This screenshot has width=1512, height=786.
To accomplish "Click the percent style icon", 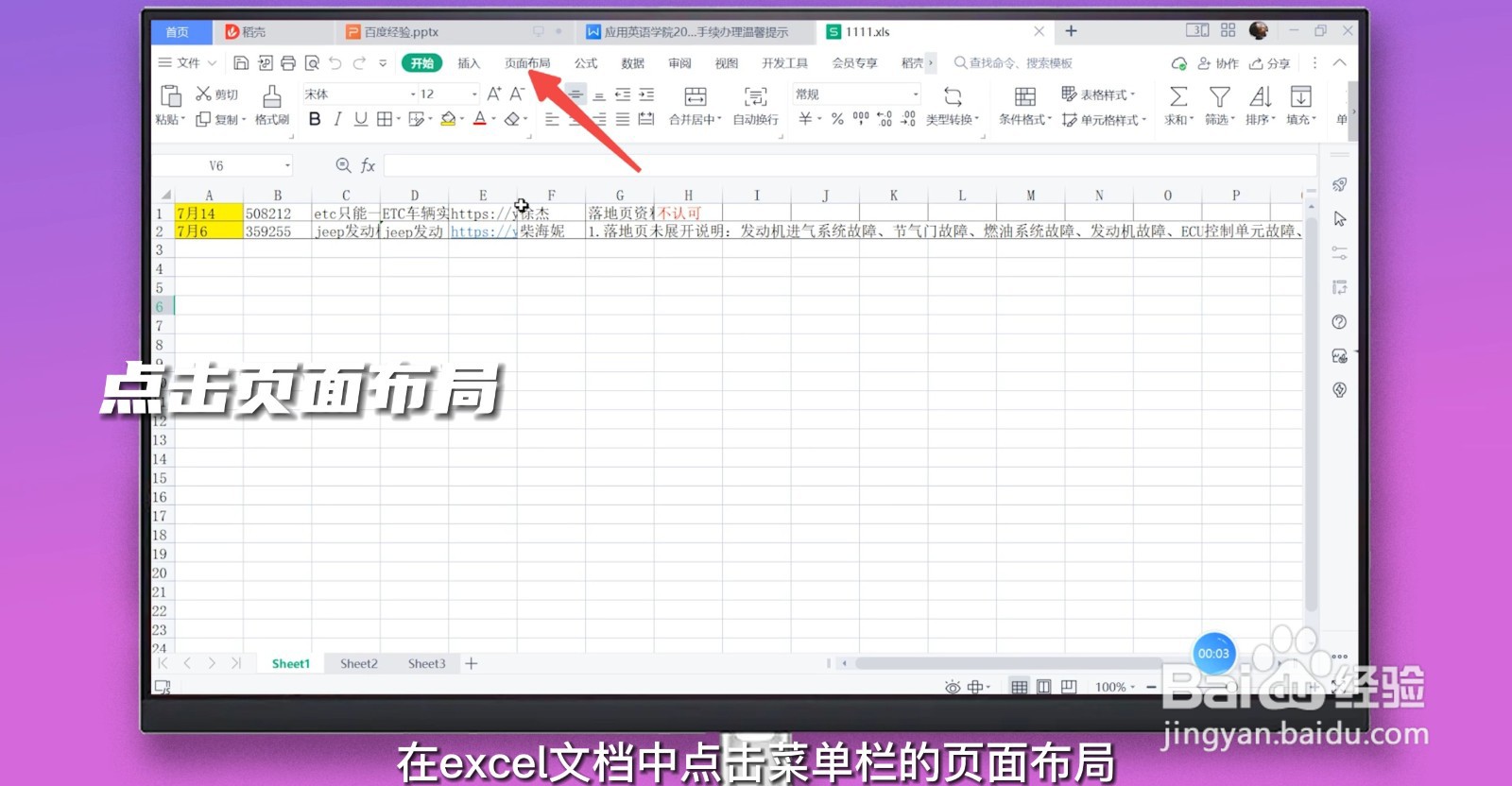I will (x=837, y=119).
